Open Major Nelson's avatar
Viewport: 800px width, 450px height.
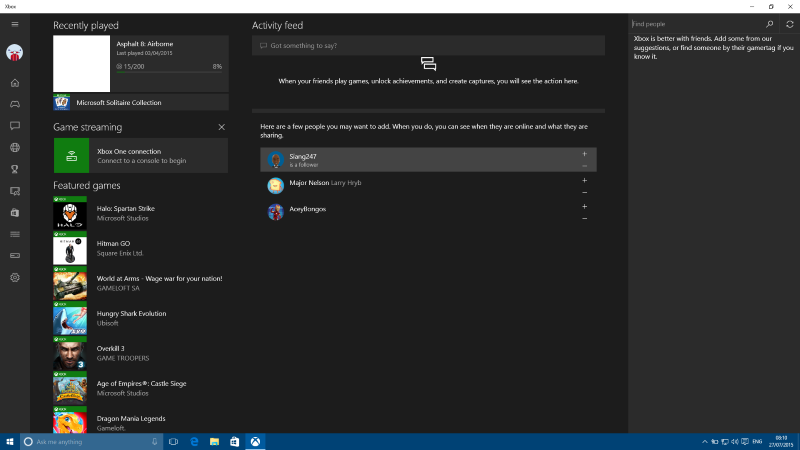pos(276,186)
